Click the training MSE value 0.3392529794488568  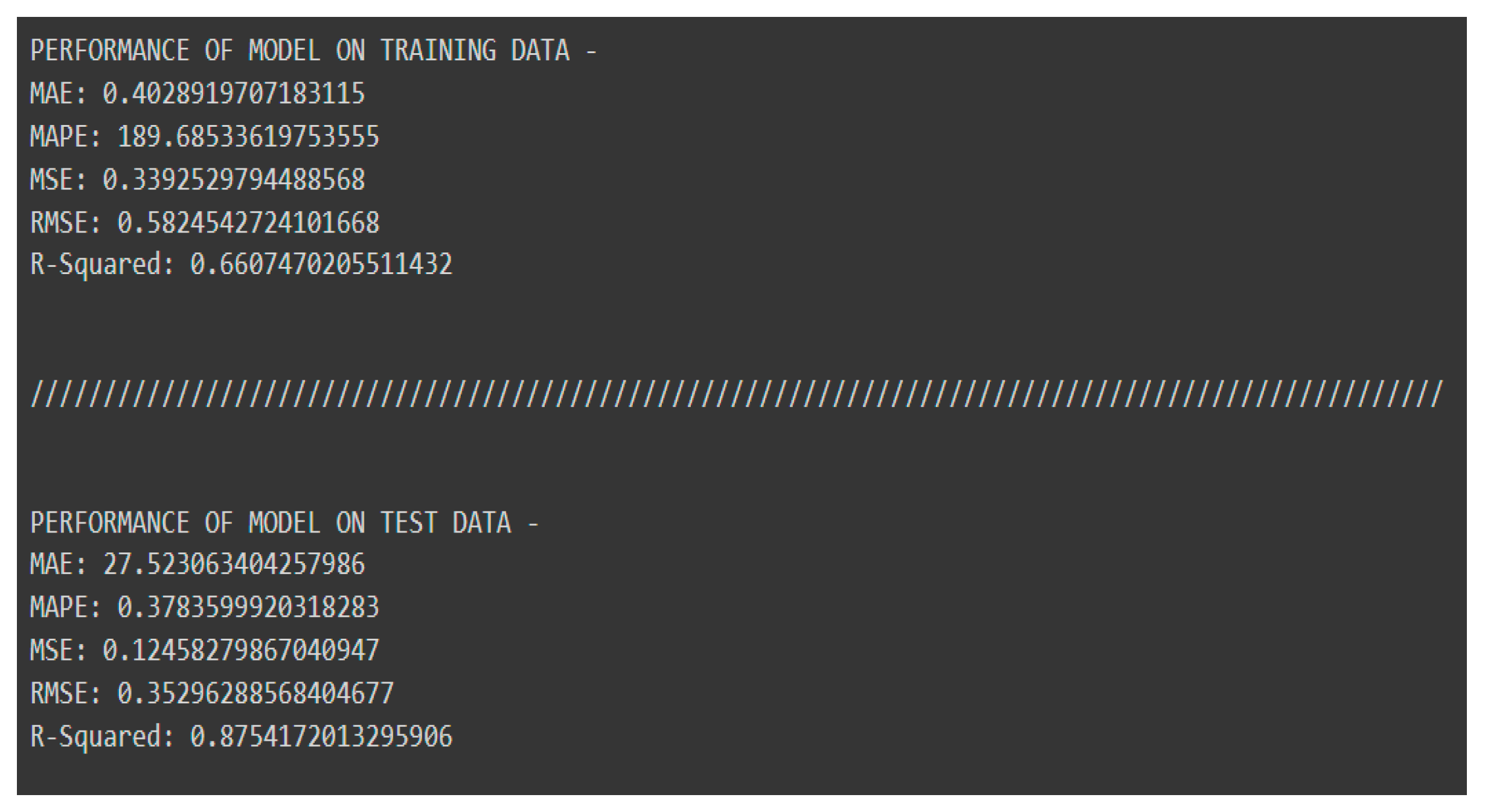coord(234,180)
